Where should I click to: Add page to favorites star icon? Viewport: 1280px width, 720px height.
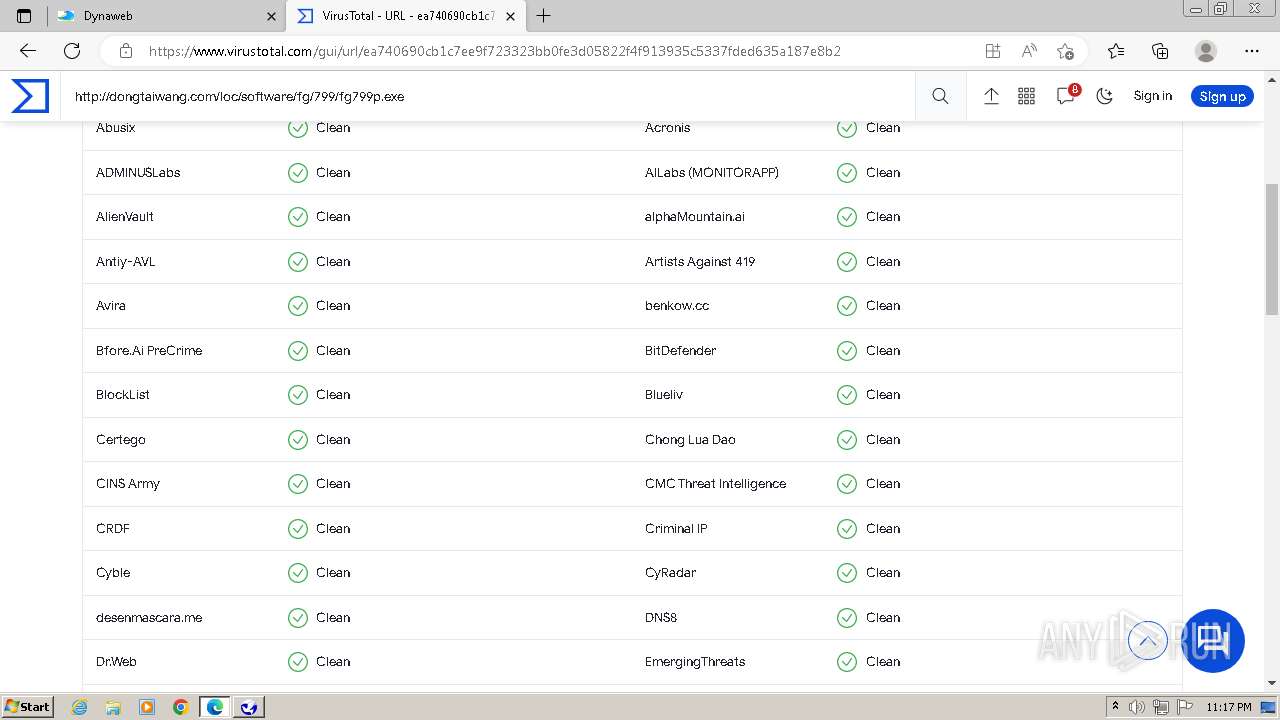pyautogui.click(x=1065, y=51)
